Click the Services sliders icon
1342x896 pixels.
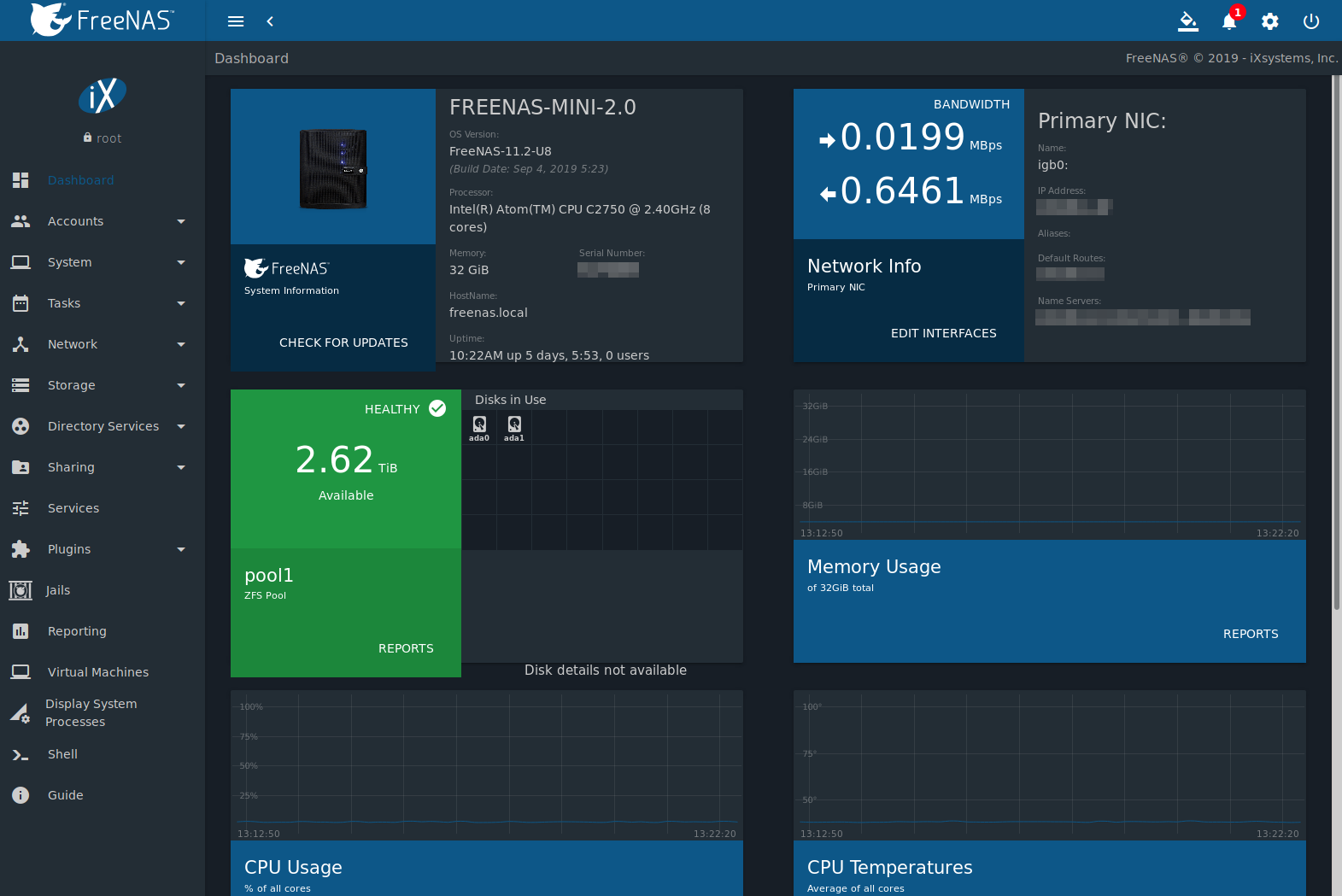pyautogui.click(x=21, y=508)
